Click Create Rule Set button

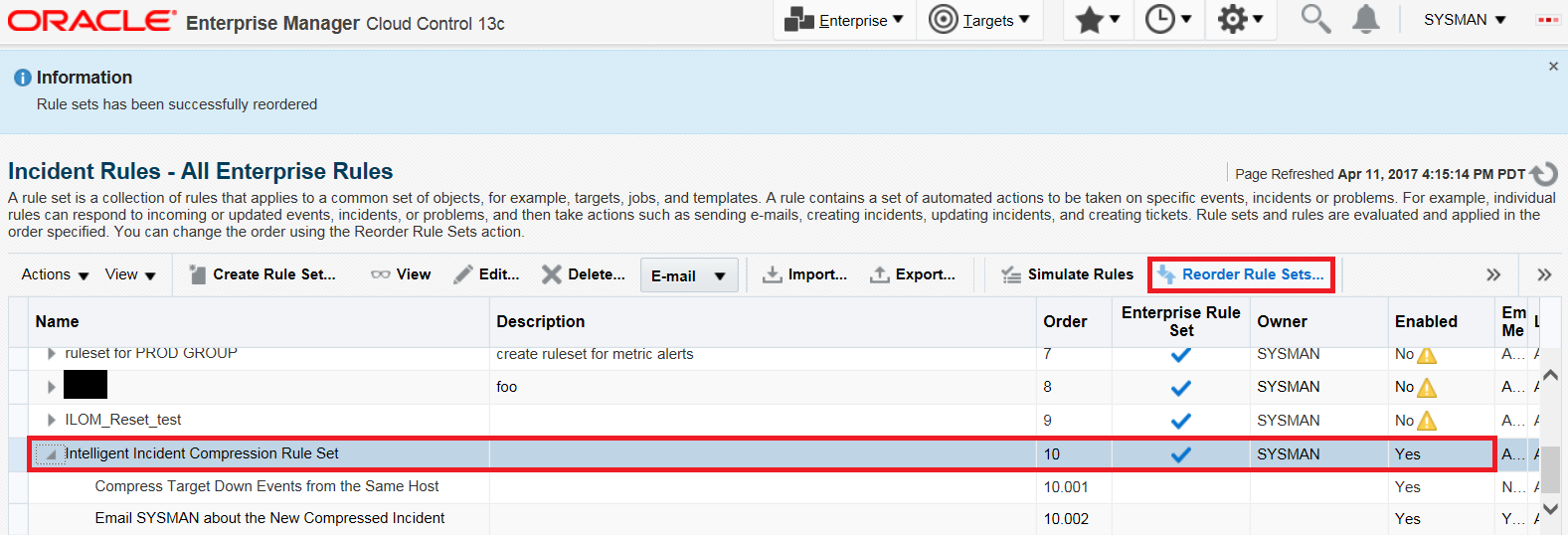pyautogui.click(x=262, y=274)
